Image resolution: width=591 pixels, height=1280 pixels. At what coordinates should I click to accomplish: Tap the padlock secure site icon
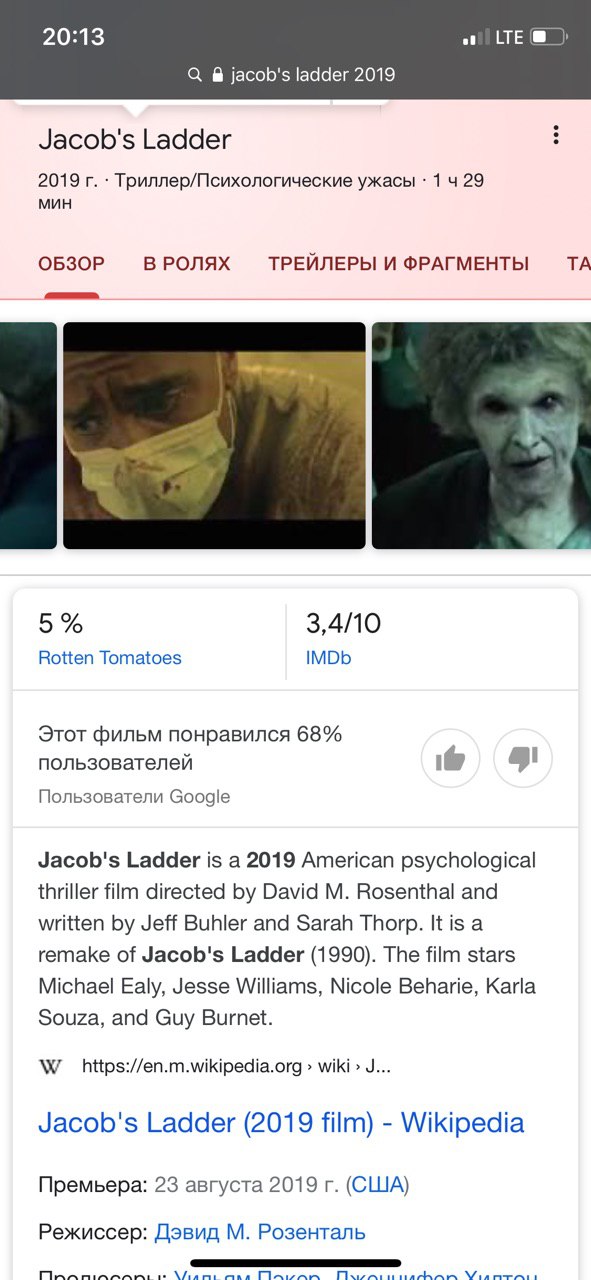coord(217,75)
